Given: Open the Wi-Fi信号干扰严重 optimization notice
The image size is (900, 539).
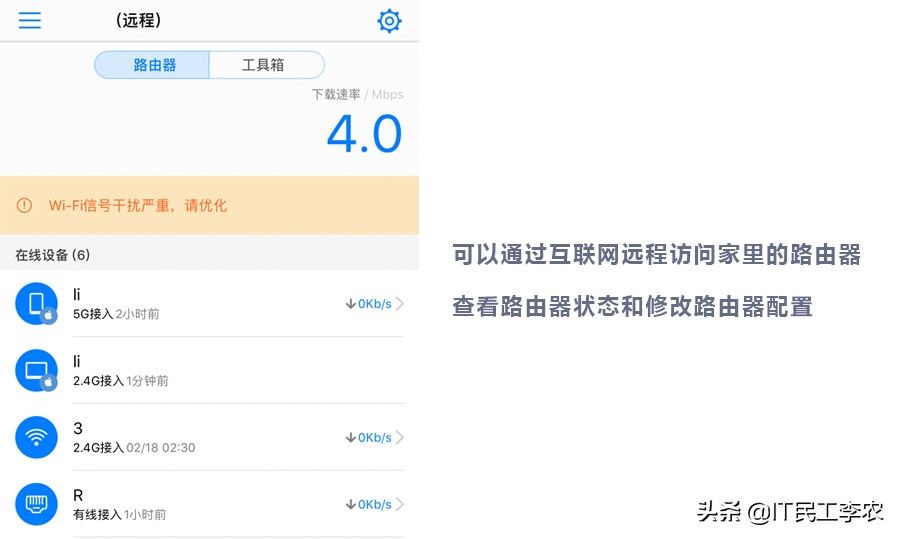Looking at the screenshot, I should click(x=138, y=206).
